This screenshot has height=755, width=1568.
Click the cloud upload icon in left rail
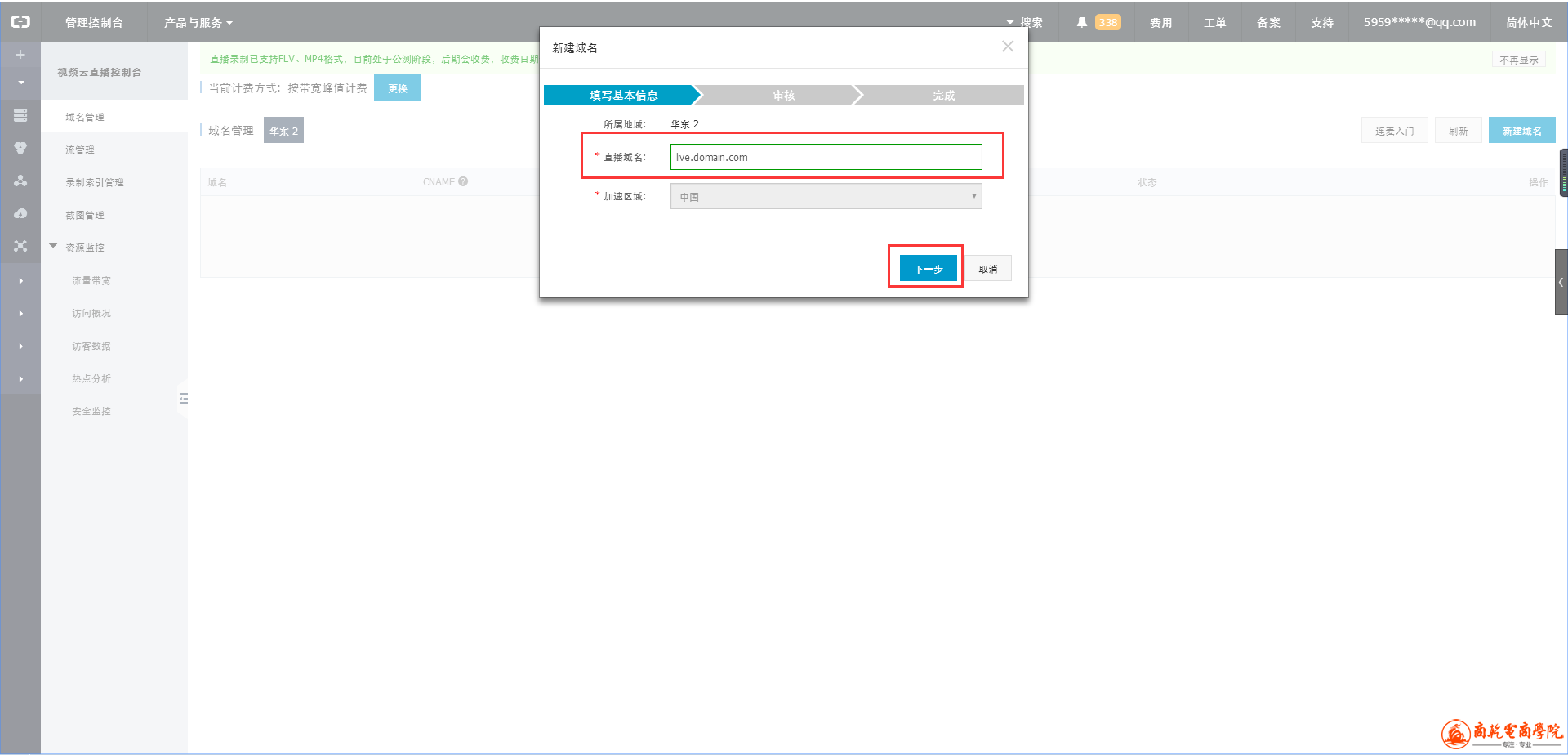click(x=20, y=213)
